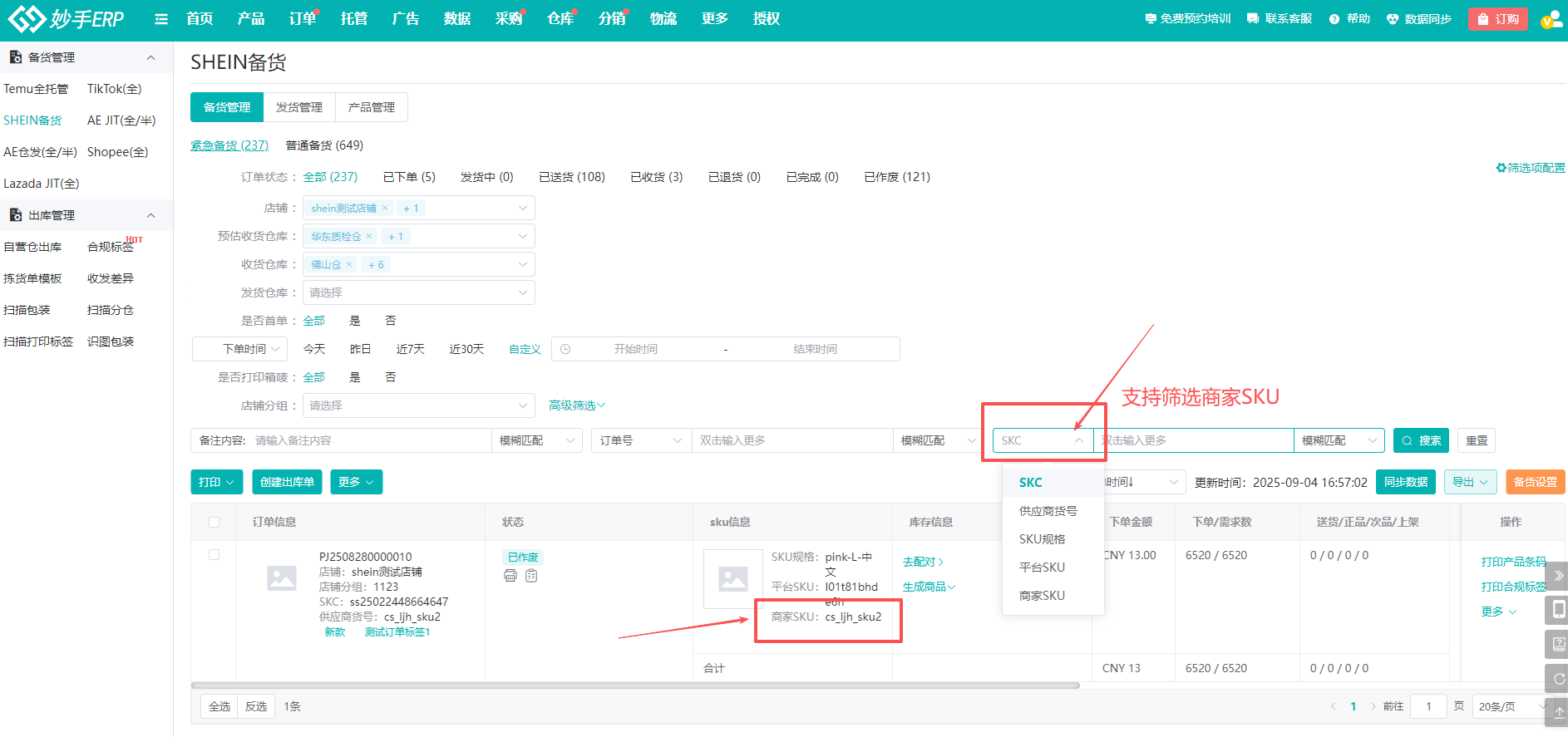Switch to the 发货管理 tab
Viewport: 1568px width, 737px height.
point(299,107)
